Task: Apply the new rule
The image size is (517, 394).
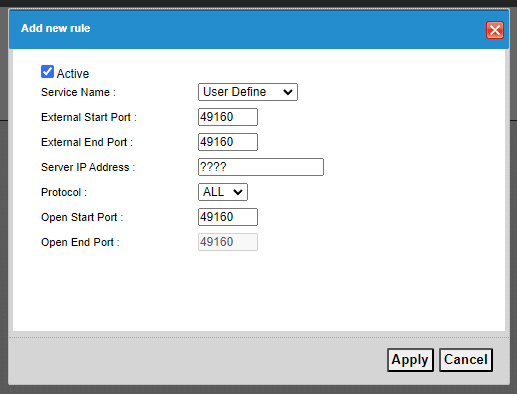Action: [x=410, y=360]
